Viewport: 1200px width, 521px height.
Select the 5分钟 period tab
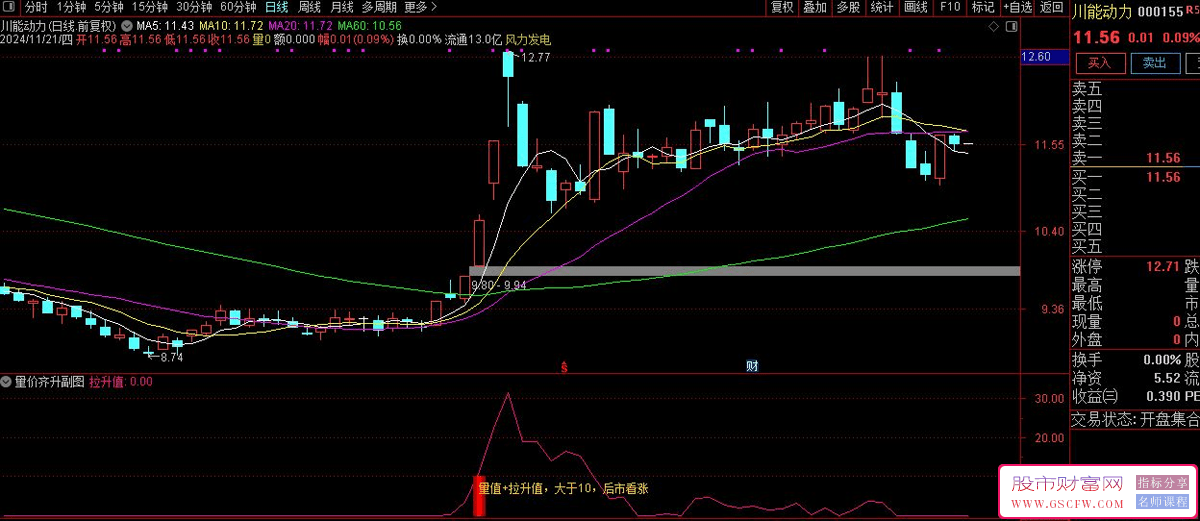click(109, 7)
